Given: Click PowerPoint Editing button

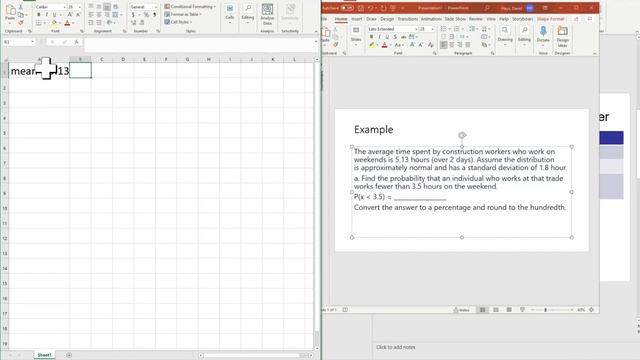Looking at the screenshot, I should point(524,34).
